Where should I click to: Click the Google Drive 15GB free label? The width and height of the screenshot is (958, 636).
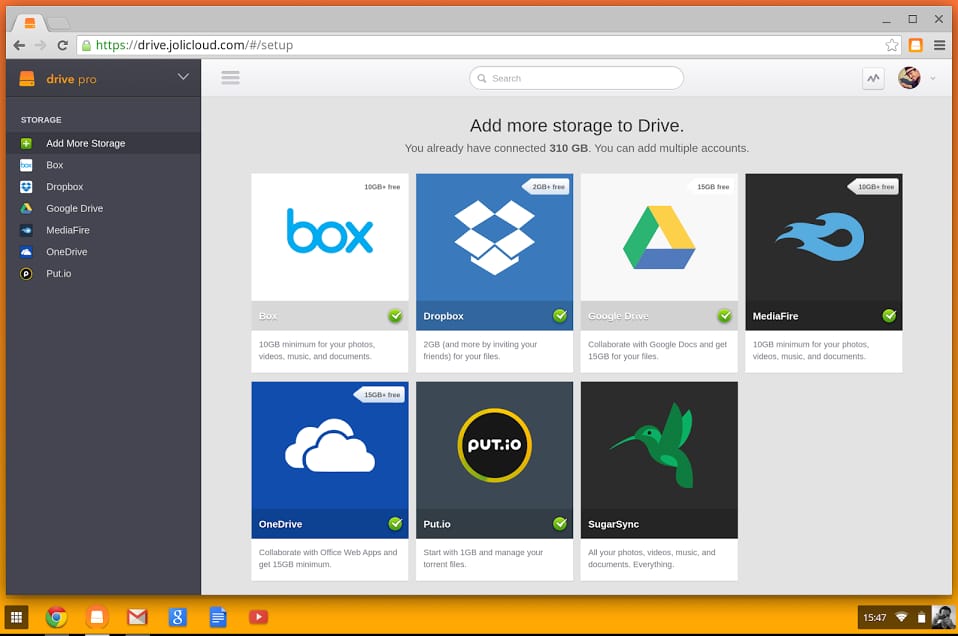[x=713, y=186]
